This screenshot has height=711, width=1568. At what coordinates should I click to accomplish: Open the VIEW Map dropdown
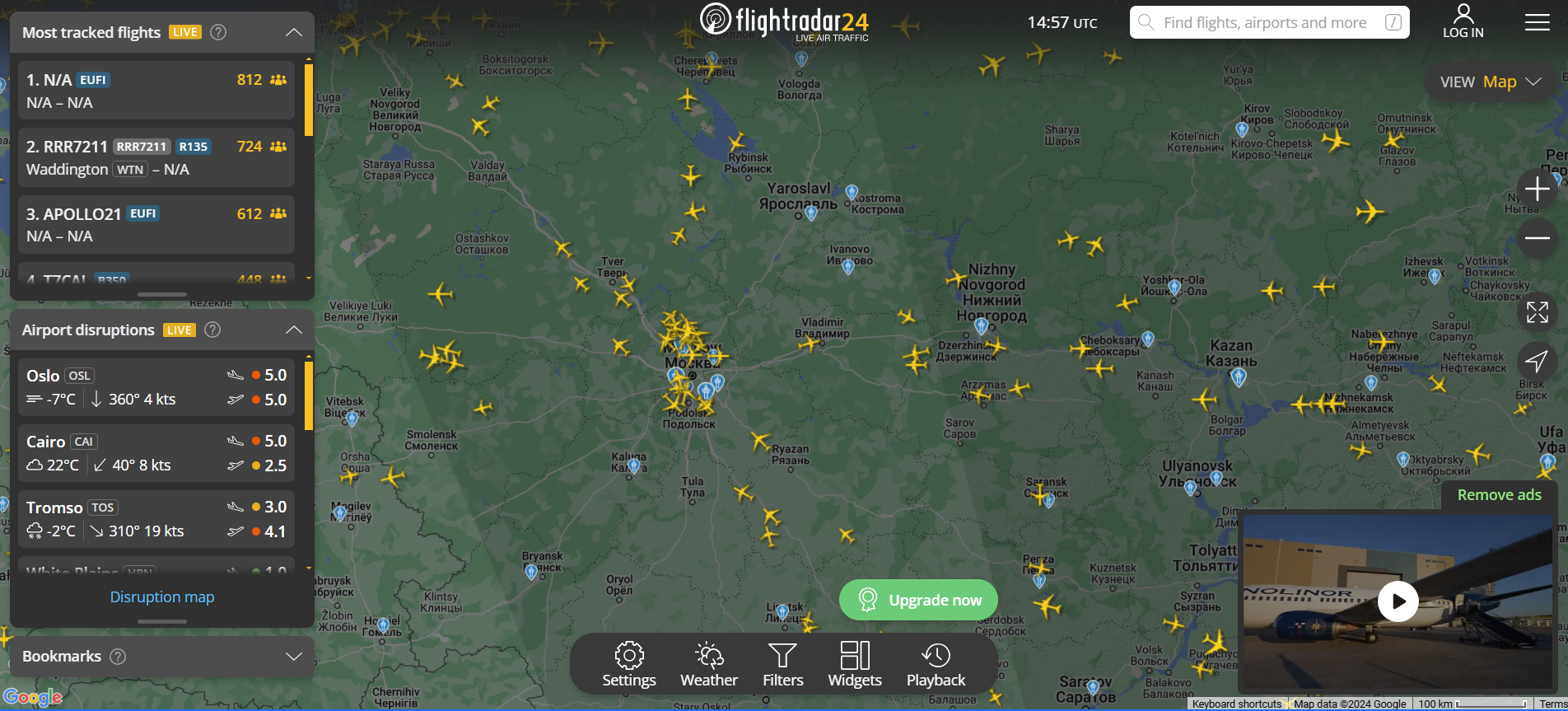tap(1491, 82)
